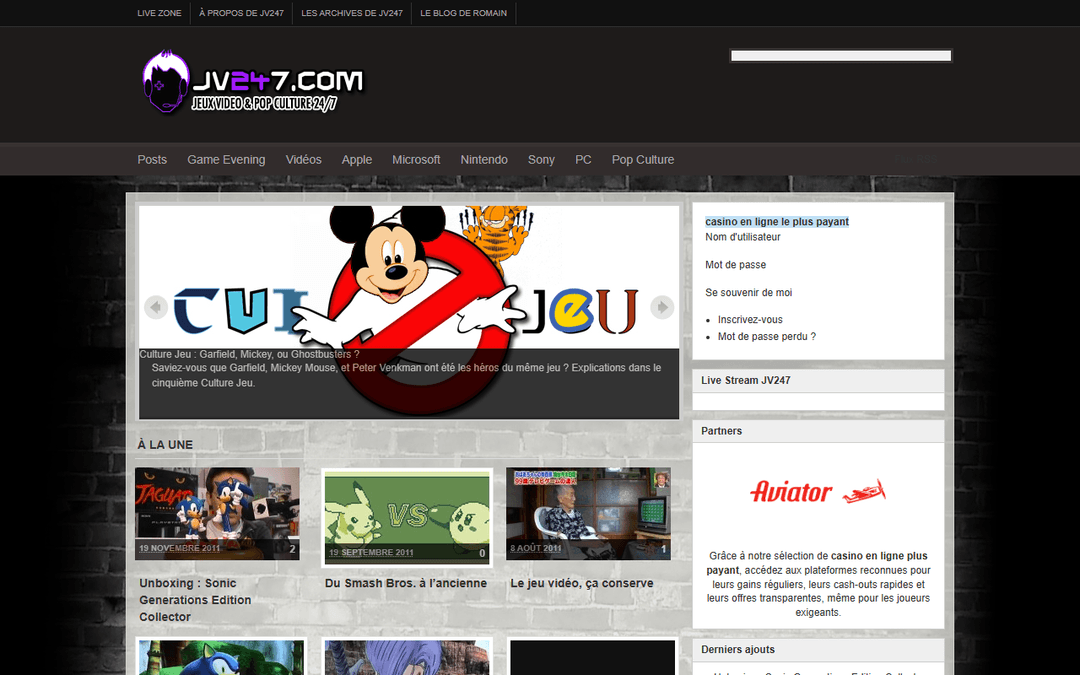Viewport: 1080px width, 675px height.
Task: Click casino en ligne plus payant bold link
Action: tap(817, 563)
